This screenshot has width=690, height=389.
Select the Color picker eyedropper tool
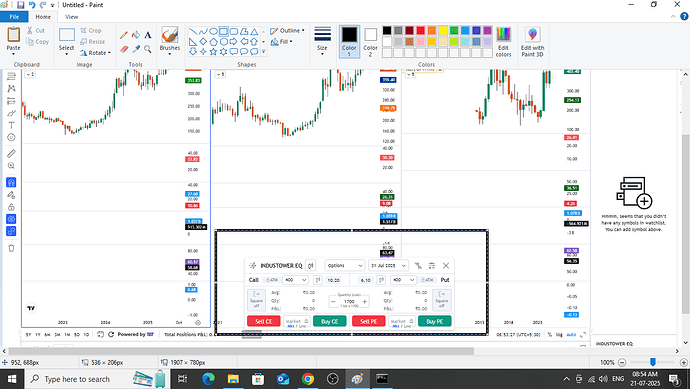click(x=136, y=49)
